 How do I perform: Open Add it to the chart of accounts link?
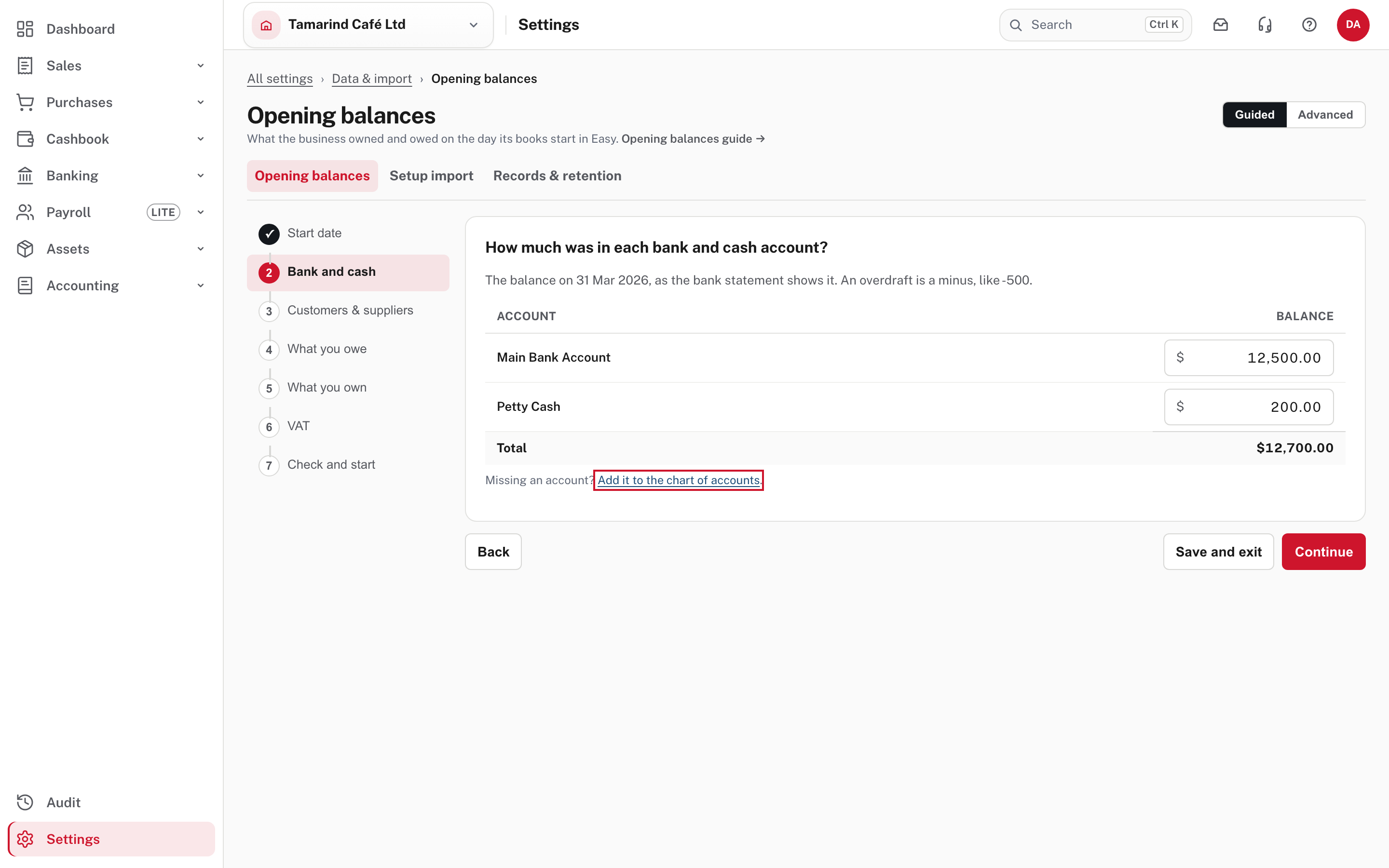coord(679,480)
